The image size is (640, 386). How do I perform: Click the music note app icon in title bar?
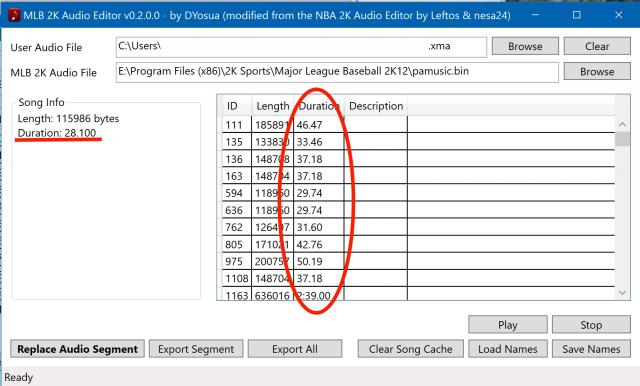click(14, 15)
